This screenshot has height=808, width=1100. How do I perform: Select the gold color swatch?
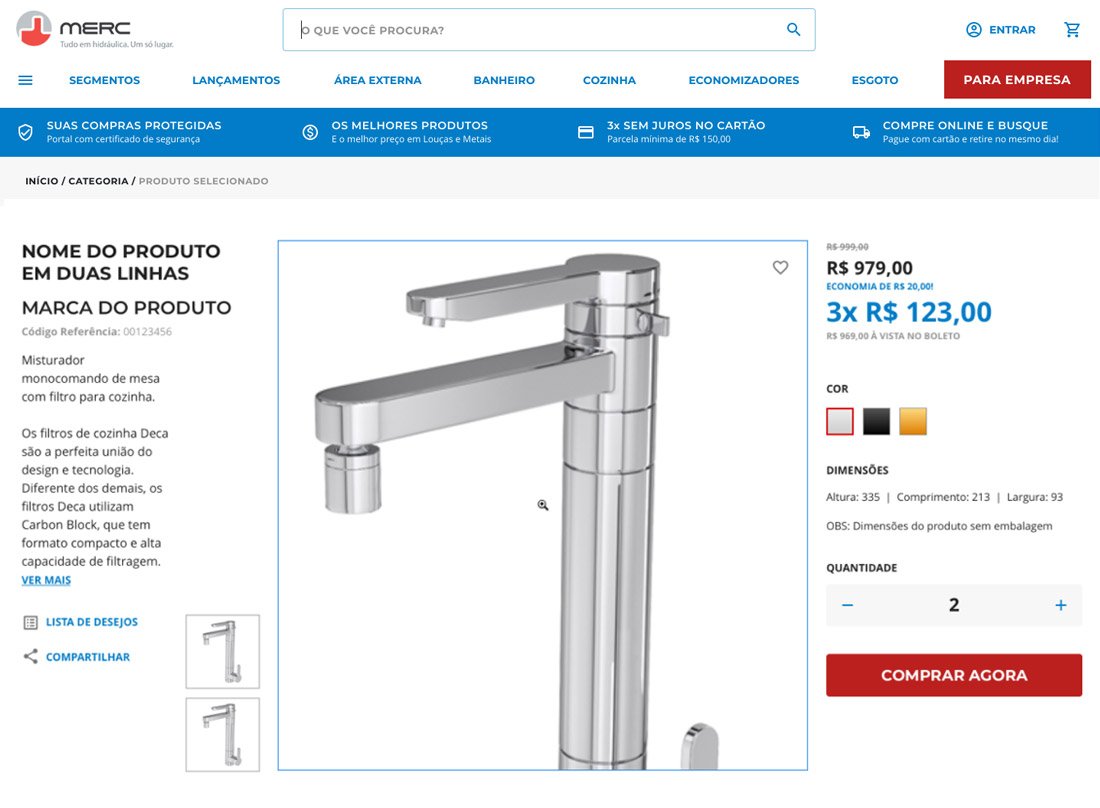click(913, 422)
